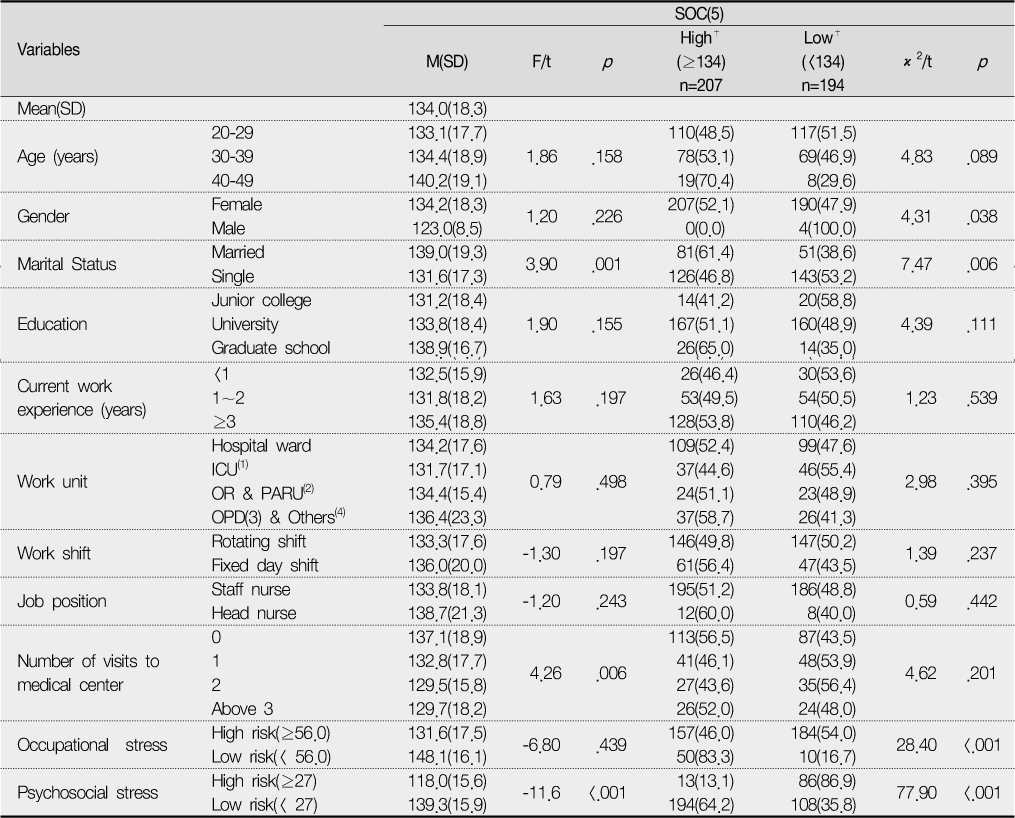1015x818 pixels.
Task: Click the Psychosocial stress row label
Action: point(87,793)
